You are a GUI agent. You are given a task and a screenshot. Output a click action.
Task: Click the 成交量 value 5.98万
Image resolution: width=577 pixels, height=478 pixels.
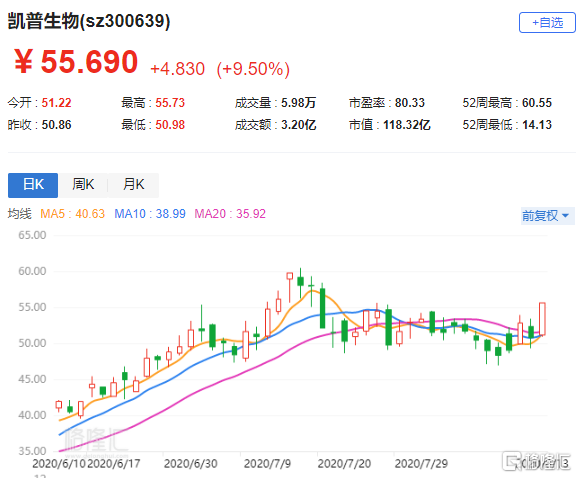tap(298, 103)
